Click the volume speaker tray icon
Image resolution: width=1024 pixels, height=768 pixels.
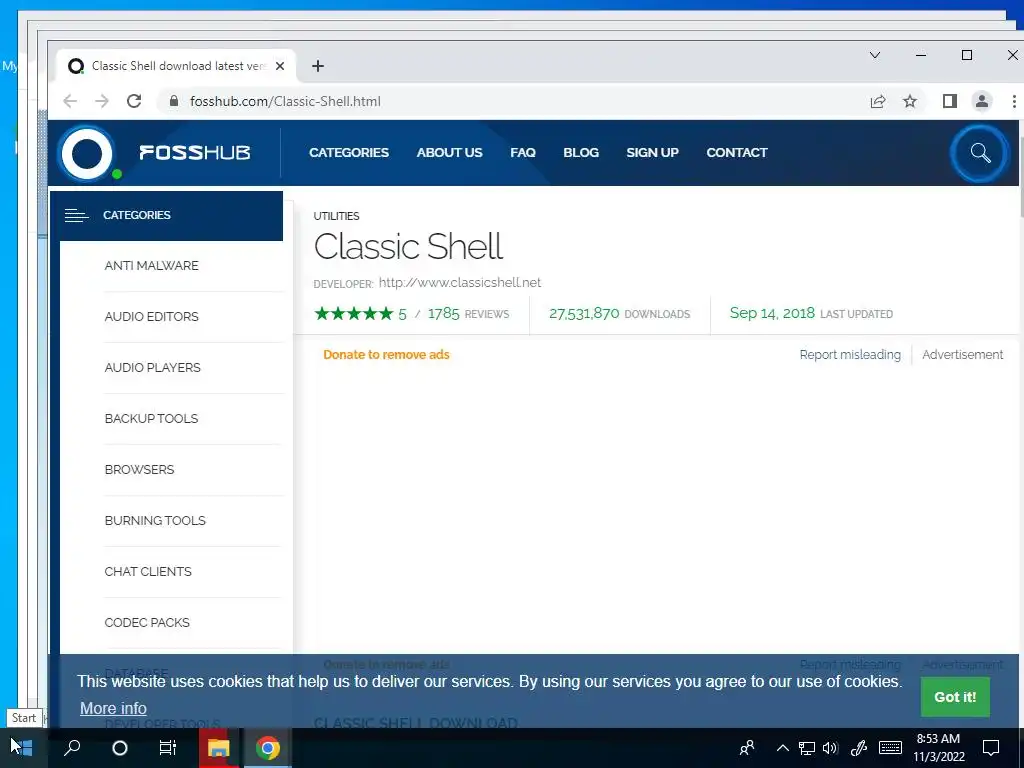coord(830,748)
